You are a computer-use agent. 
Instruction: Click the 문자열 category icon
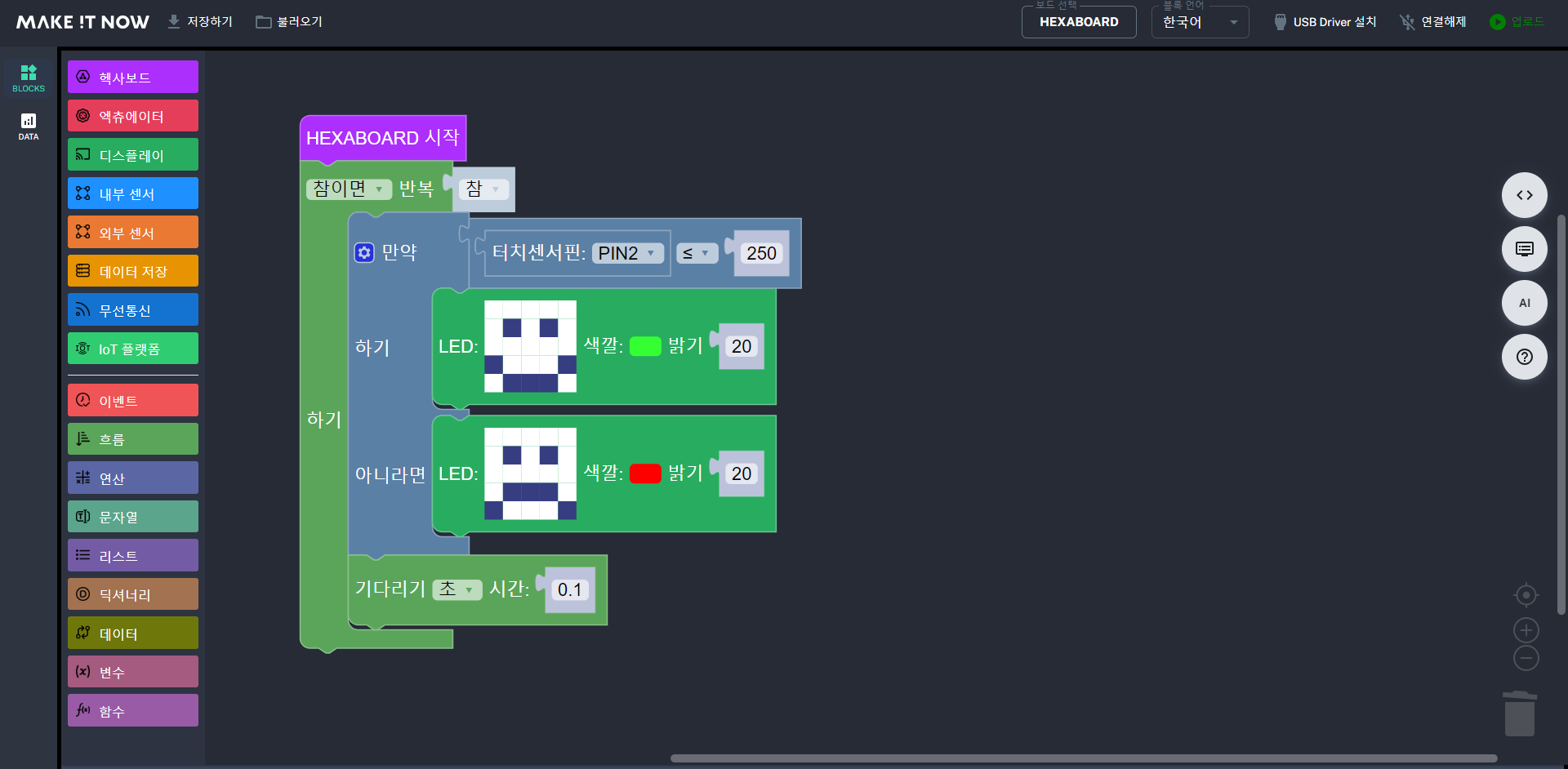[x=83, y=516]
